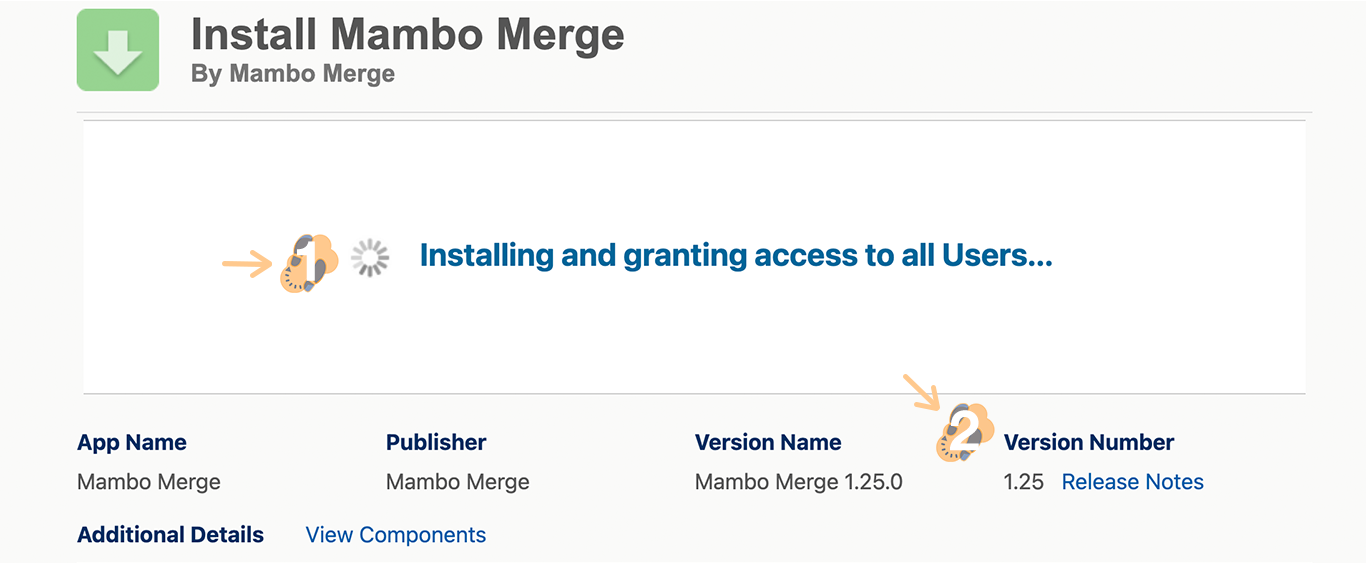Open the Release Notes link
This screenshot has height=563, width=1366.
click(1132, 482)
